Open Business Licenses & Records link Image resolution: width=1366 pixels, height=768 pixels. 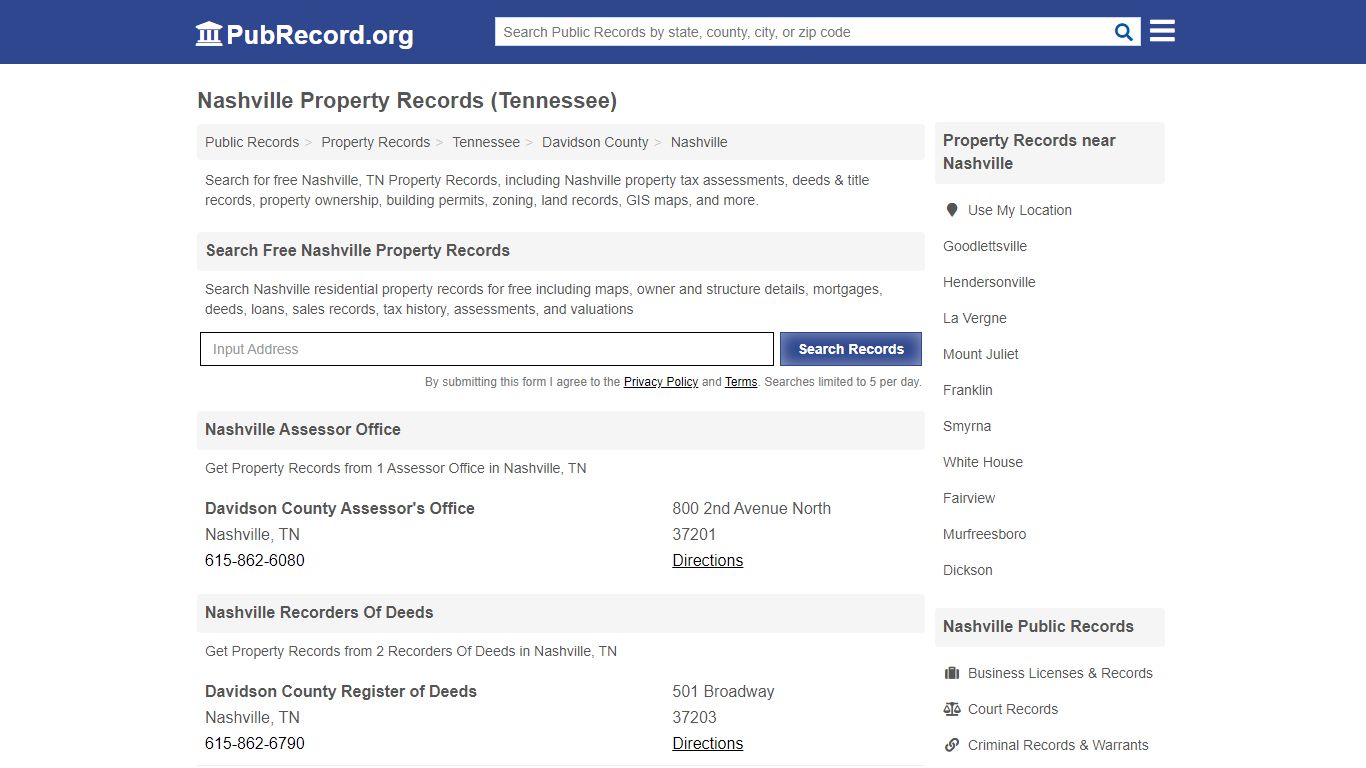(1060, 673)
